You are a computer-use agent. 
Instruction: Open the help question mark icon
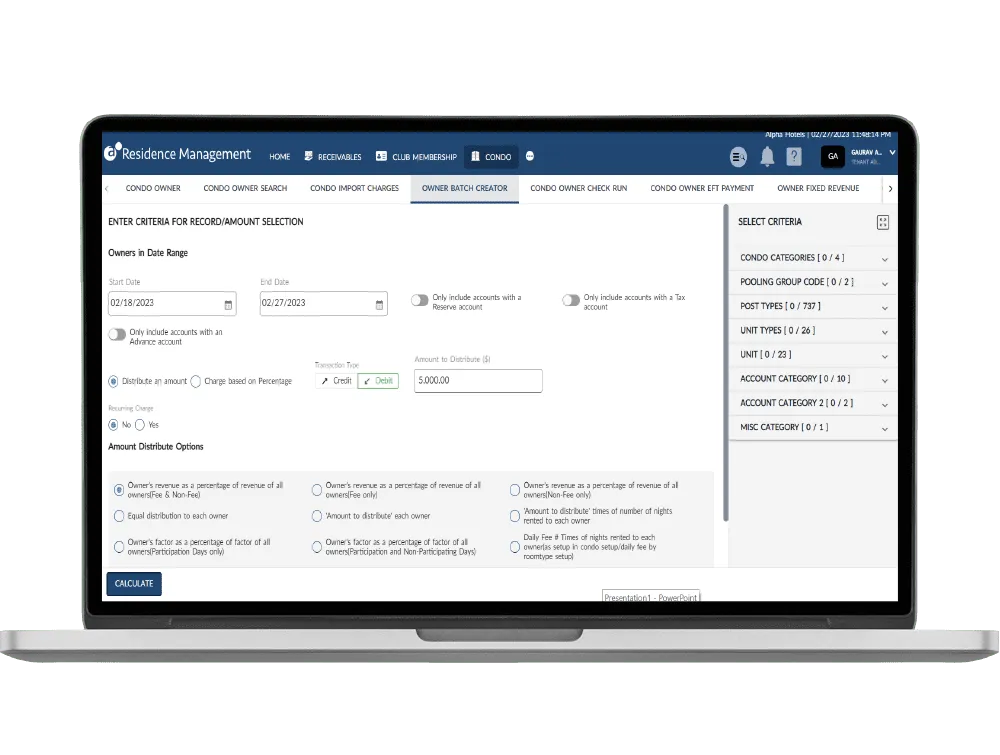(x=794, y=157)
